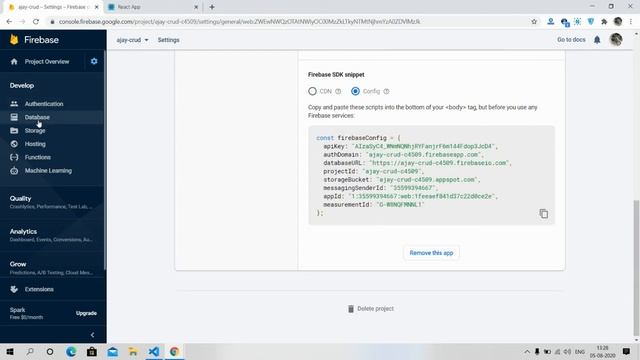Open the Hosting section
This screenshot has width=640, height=360.
tap(35, 144)
